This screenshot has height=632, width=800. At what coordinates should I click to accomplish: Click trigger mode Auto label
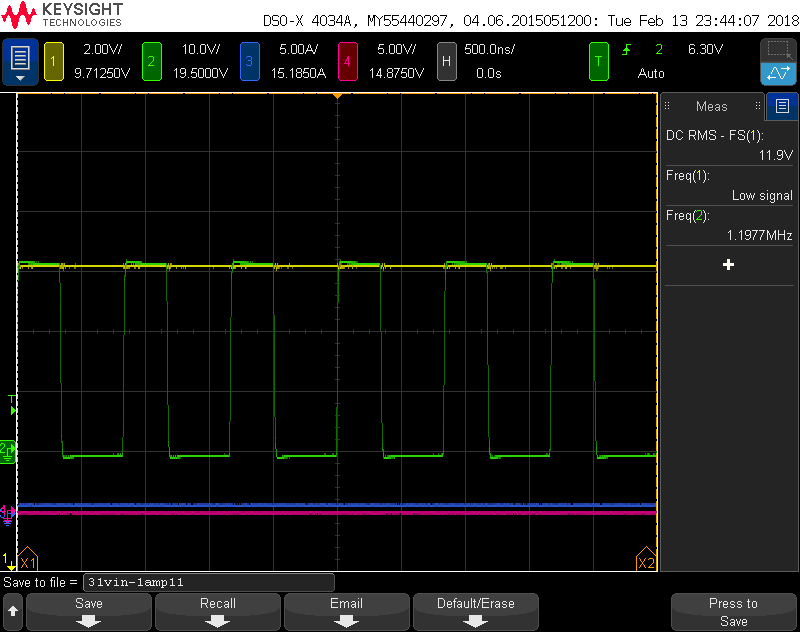[x=651, y=73]
